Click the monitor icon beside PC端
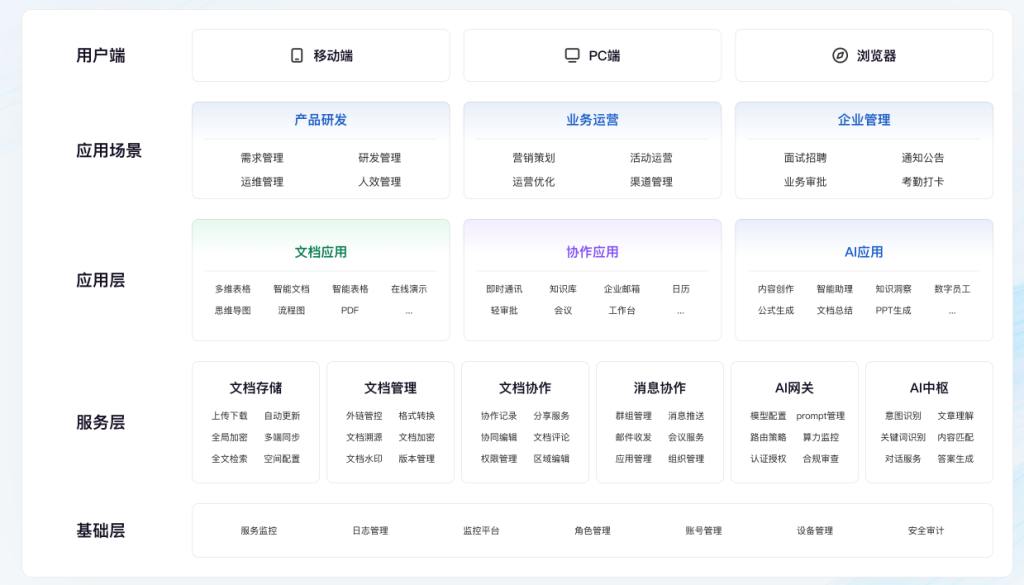 (x=572, y=55)
